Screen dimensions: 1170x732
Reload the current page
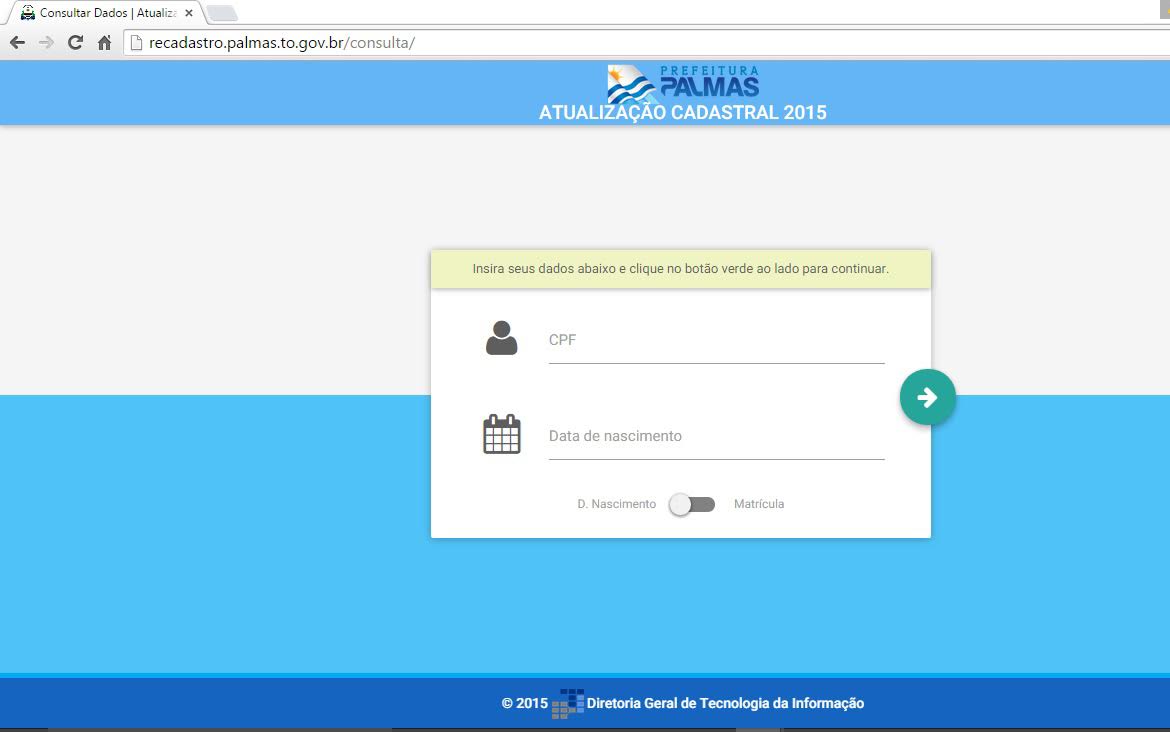[75, 43]
